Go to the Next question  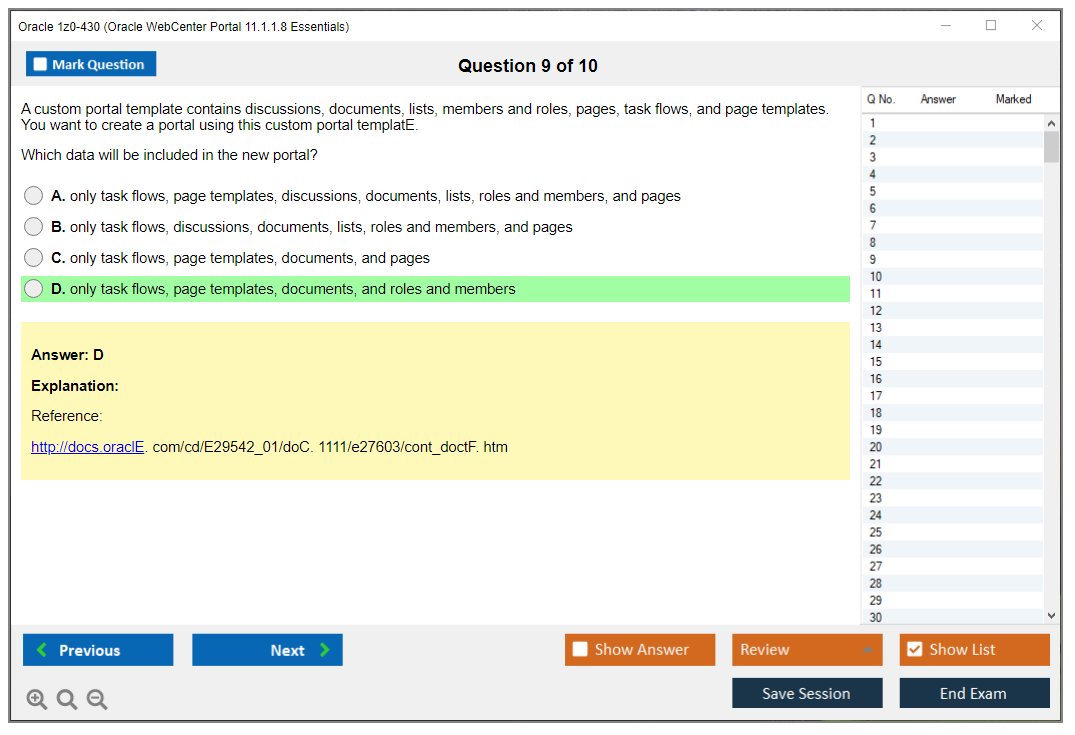tap(267, 650)
